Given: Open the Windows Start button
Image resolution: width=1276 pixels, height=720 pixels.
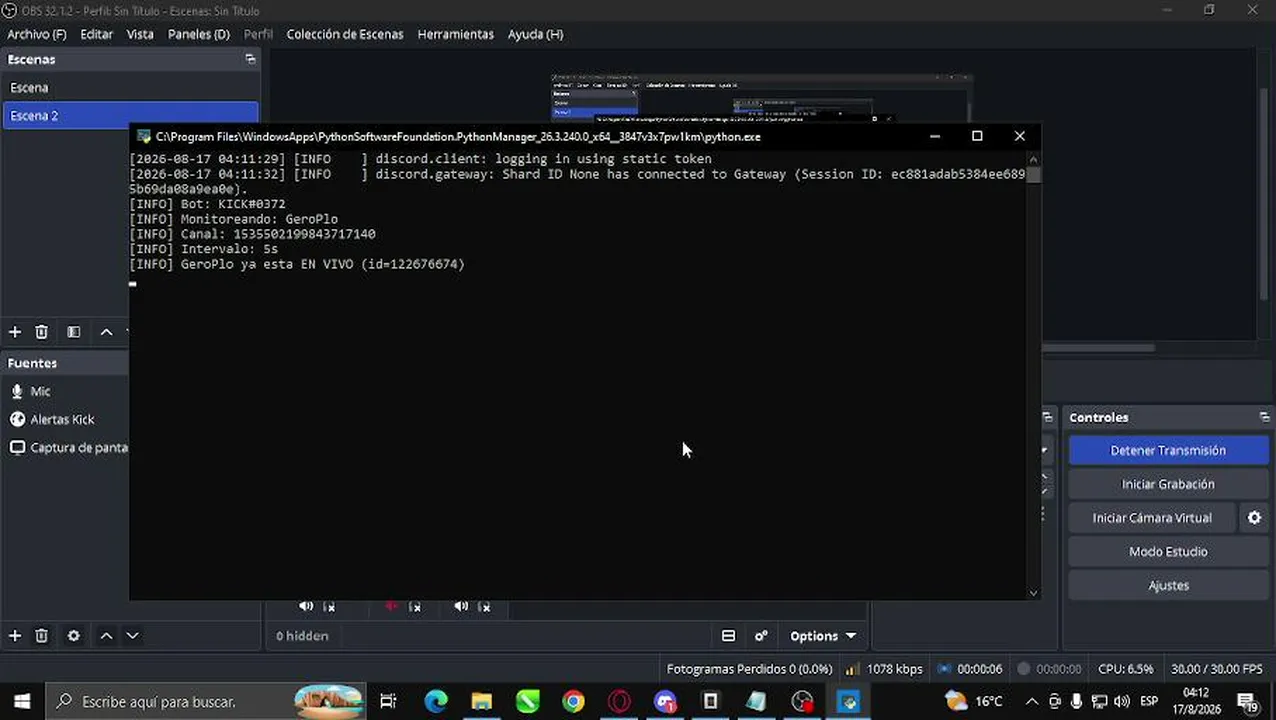Looking at the screenshot, I should (x=22, y=702).
